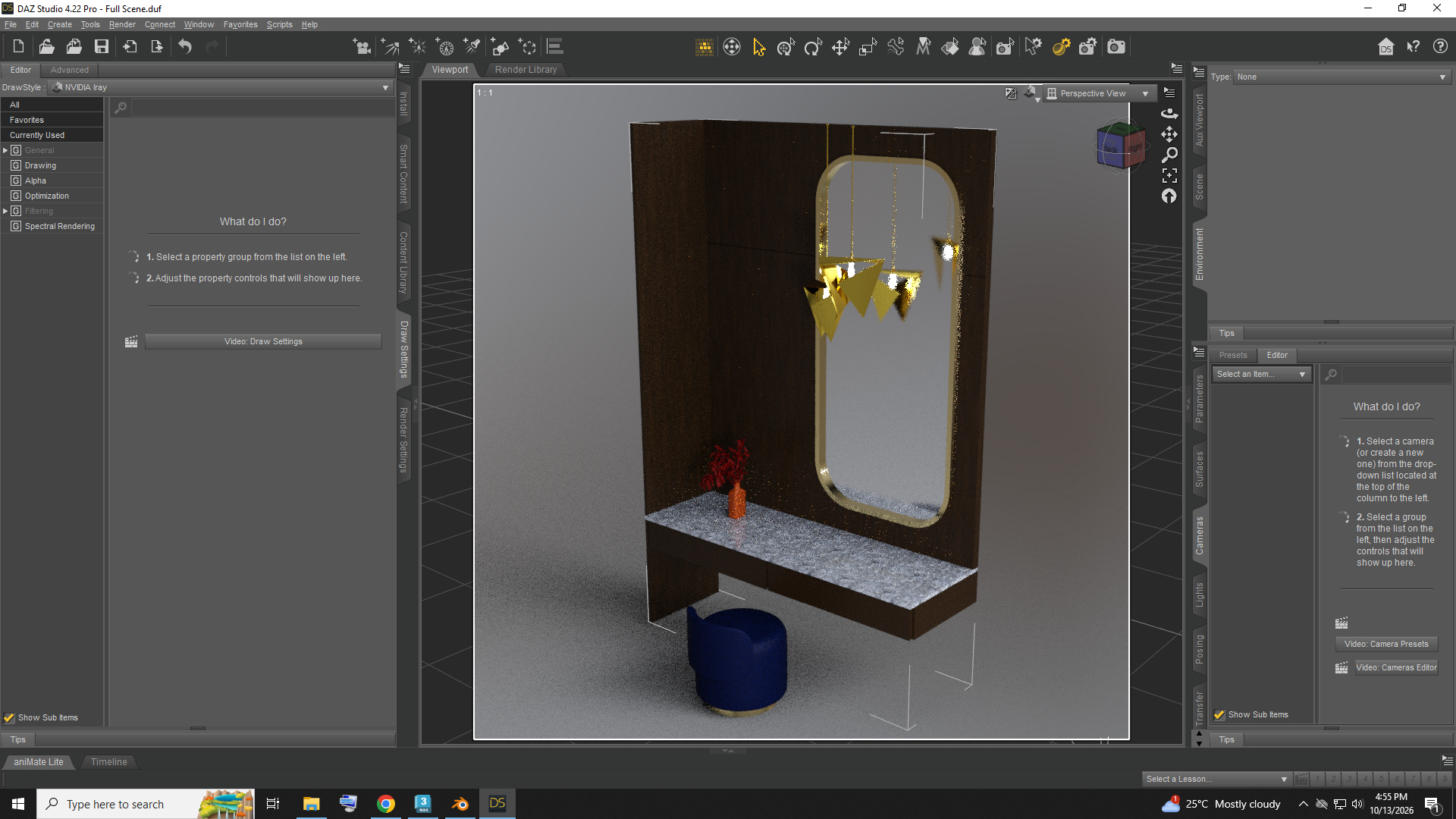Open the Environment Type None dropdown
This screenshot has height=819, width=1456.
(x=1341, y=77)
